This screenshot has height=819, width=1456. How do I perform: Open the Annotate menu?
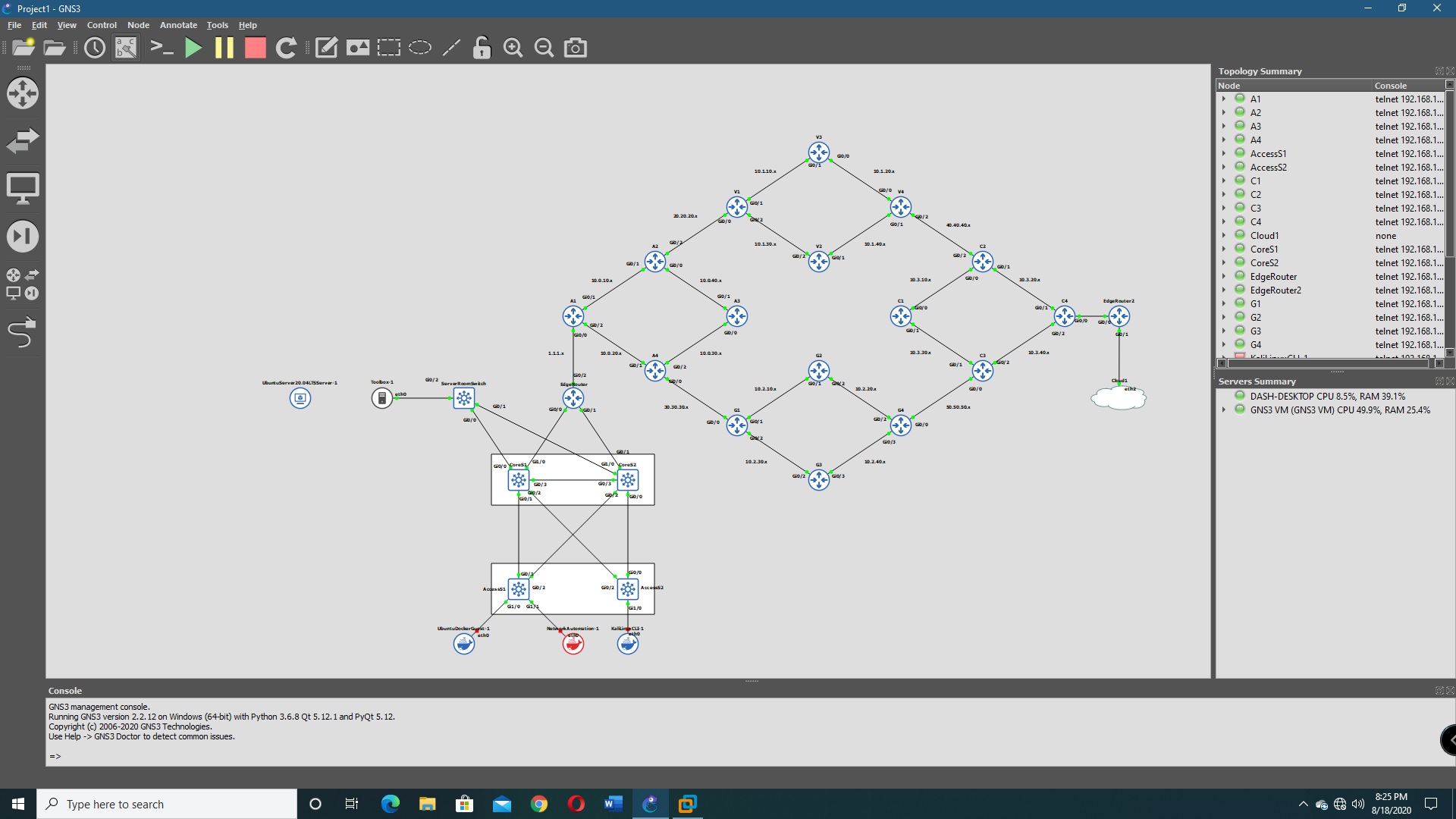click(x=178, y=25)
